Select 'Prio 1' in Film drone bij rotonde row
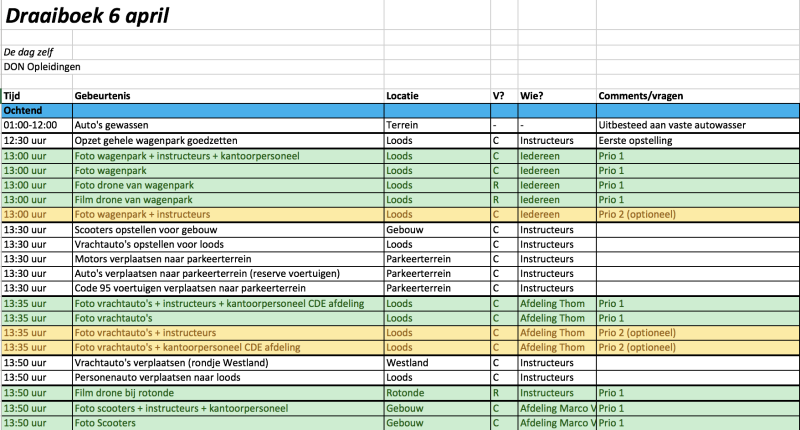Image resolution: width=800 pixels, height=430 pixels. [698, 393]
